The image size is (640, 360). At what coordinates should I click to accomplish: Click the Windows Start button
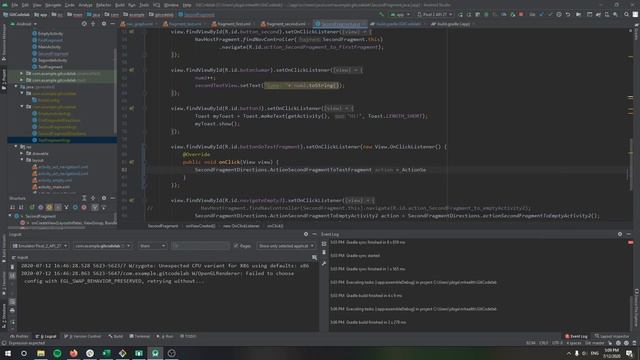click(8, 353)
